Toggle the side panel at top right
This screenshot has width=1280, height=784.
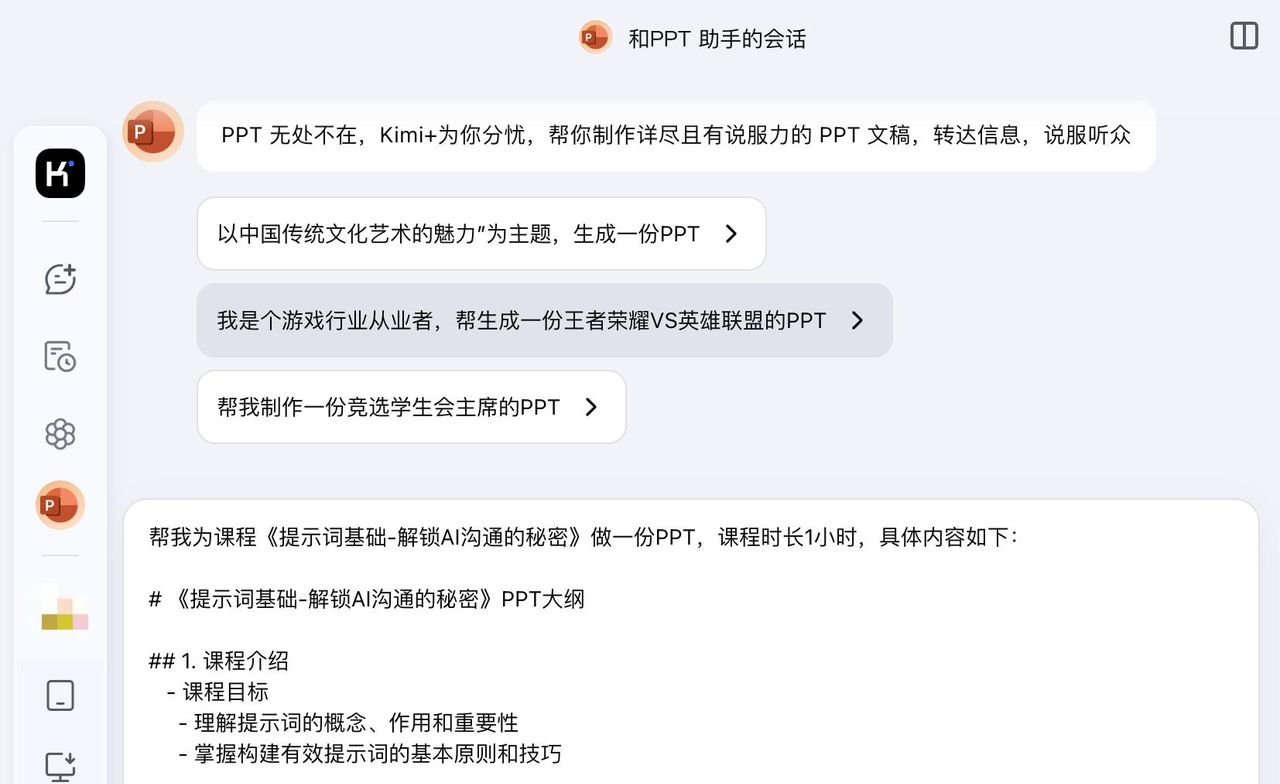point(1244,36)
